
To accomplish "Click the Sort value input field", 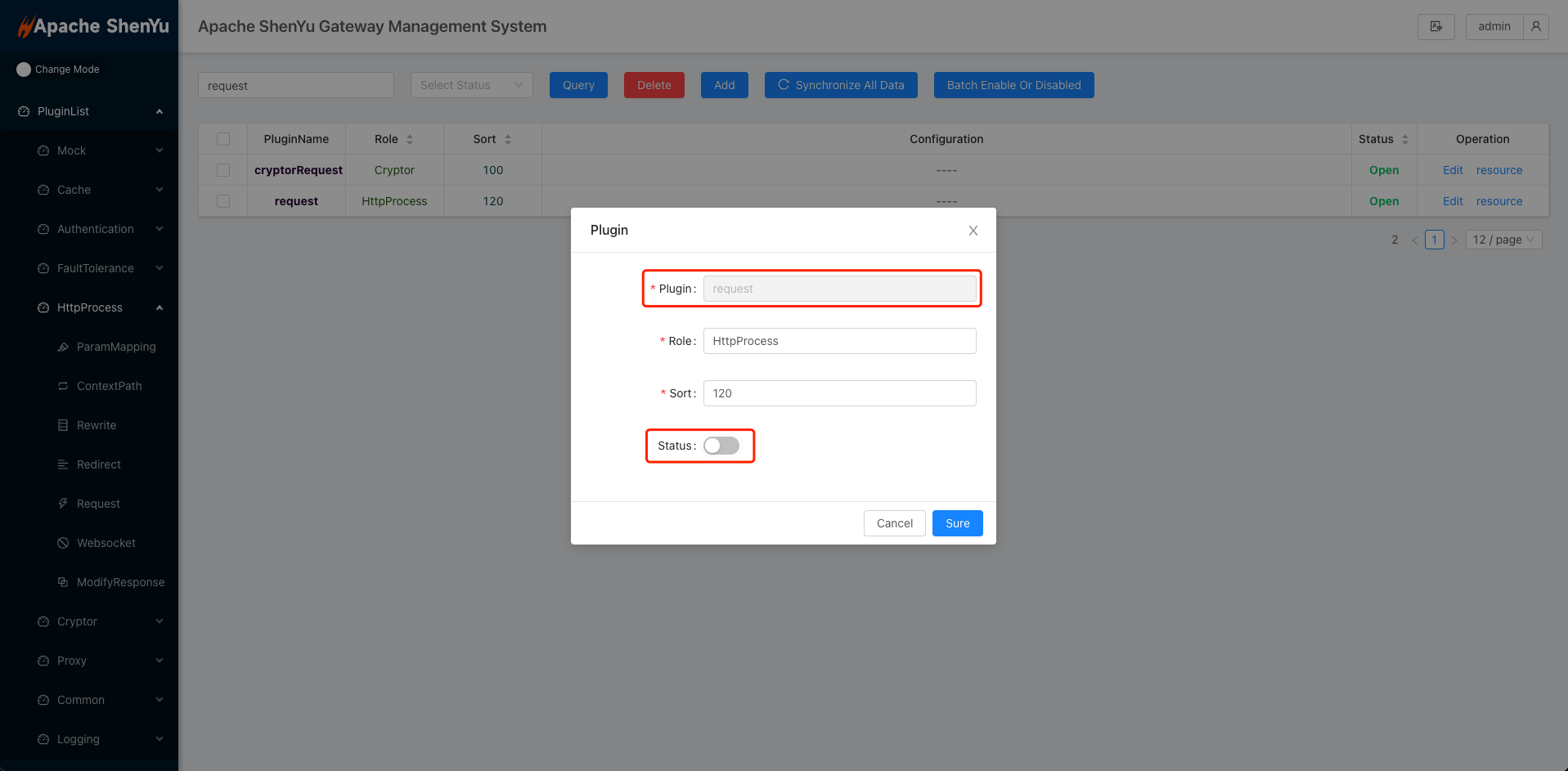I will [839, 393].
